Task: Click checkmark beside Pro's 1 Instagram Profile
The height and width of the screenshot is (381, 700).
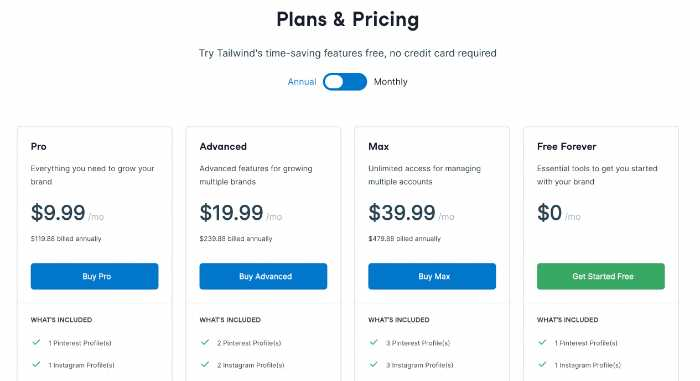Action: pos(36,364)
